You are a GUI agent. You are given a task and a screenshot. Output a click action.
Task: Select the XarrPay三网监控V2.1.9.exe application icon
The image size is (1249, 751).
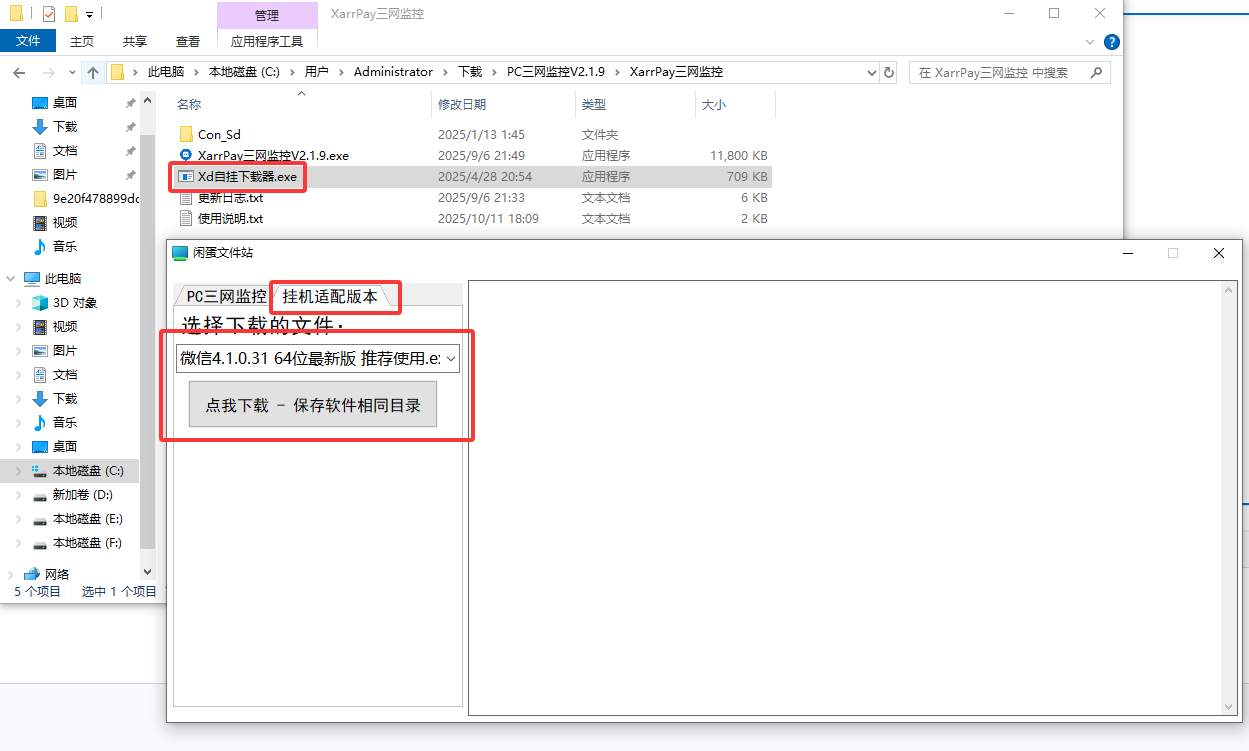(x=185, y=156)
